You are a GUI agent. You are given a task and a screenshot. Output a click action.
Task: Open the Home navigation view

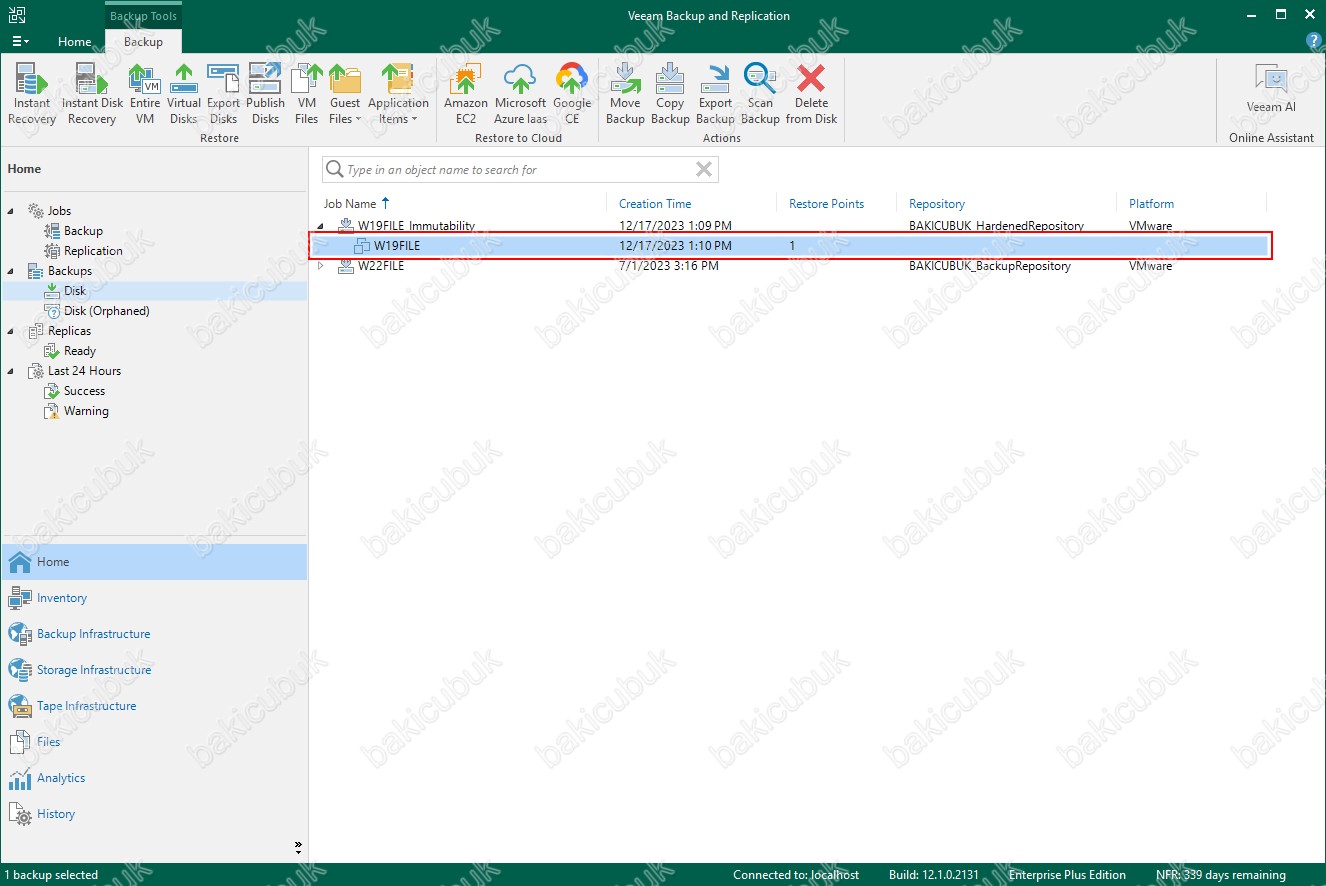point(154,562)
